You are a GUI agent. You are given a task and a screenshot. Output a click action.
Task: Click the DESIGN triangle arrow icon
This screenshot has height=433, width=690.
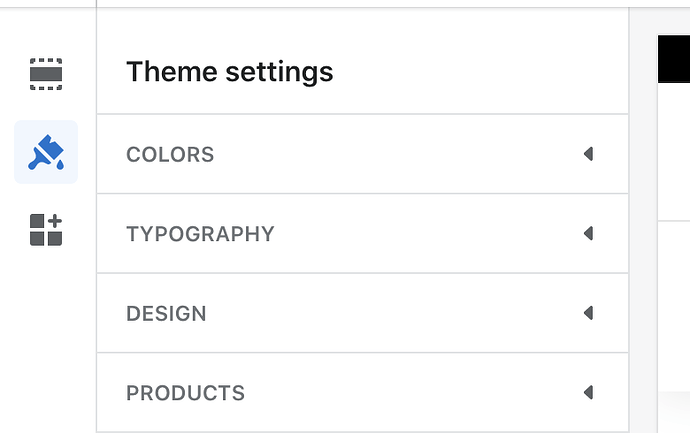click(x=588, y=313)
